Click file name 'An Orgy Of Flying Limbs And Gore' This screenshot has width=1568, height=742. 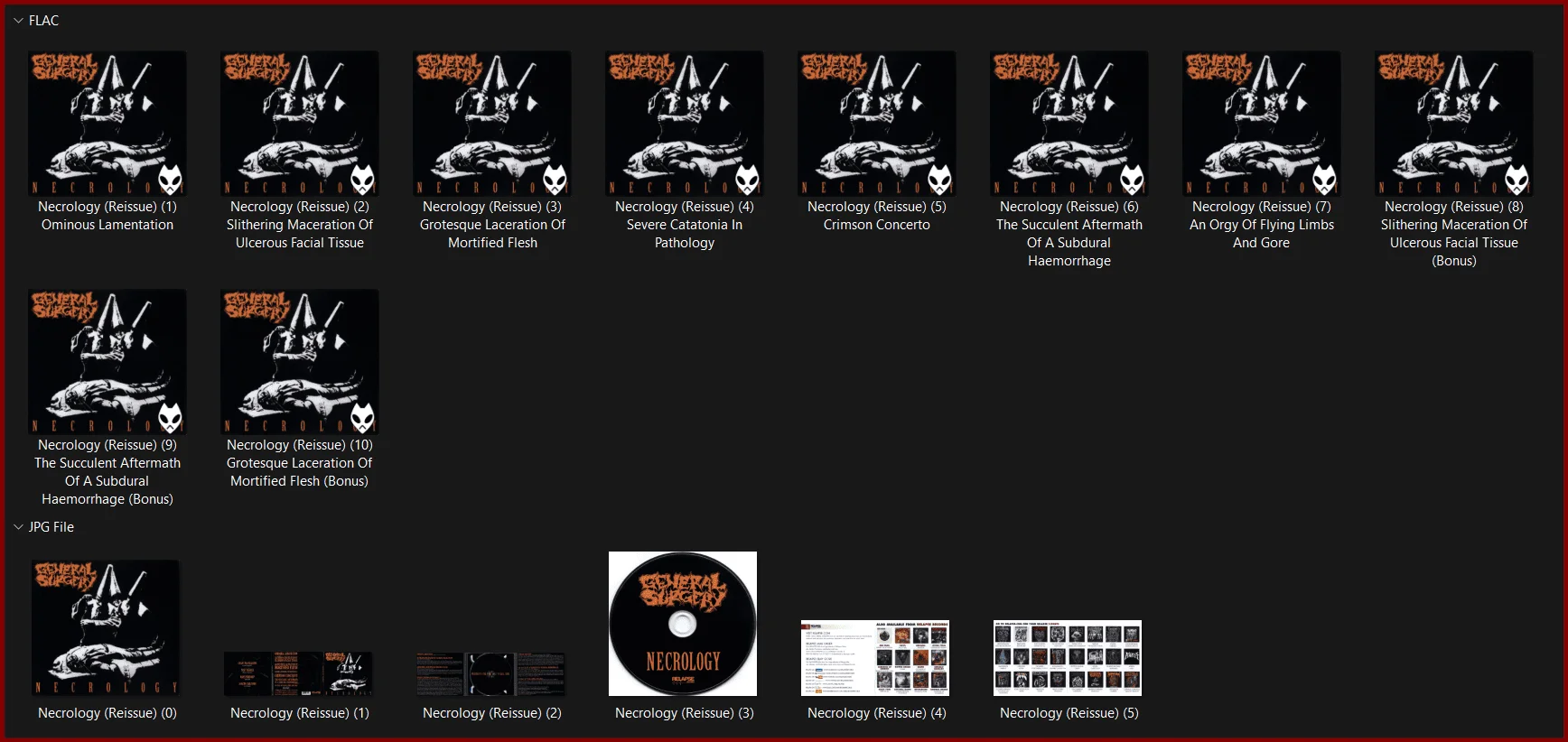tap(1262, 234)
